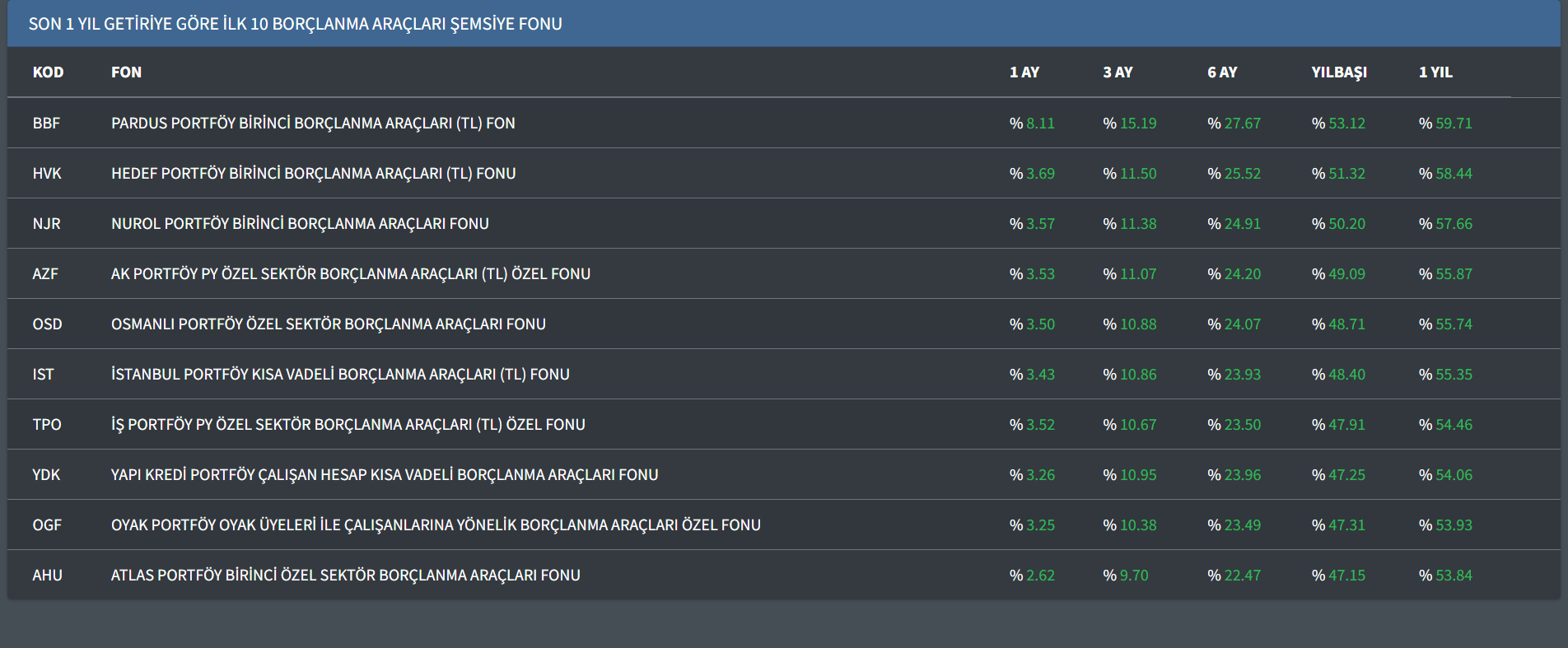This screenshot has height=648, width=1568.
Task: Click OYAK PORTFÖY OYAK ÜYELERİ fund name
Action: point(436,525)
